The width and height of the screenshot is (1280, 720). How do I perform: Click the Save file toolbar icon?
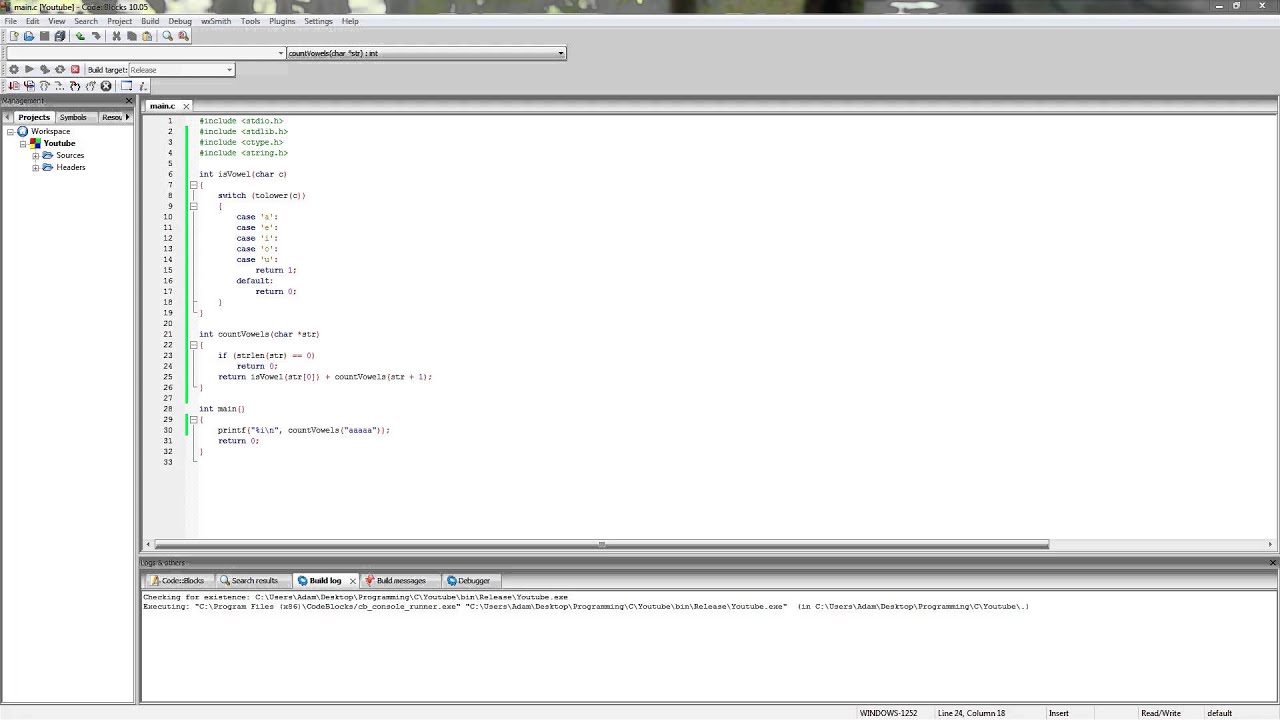click(x=44, y=36)
